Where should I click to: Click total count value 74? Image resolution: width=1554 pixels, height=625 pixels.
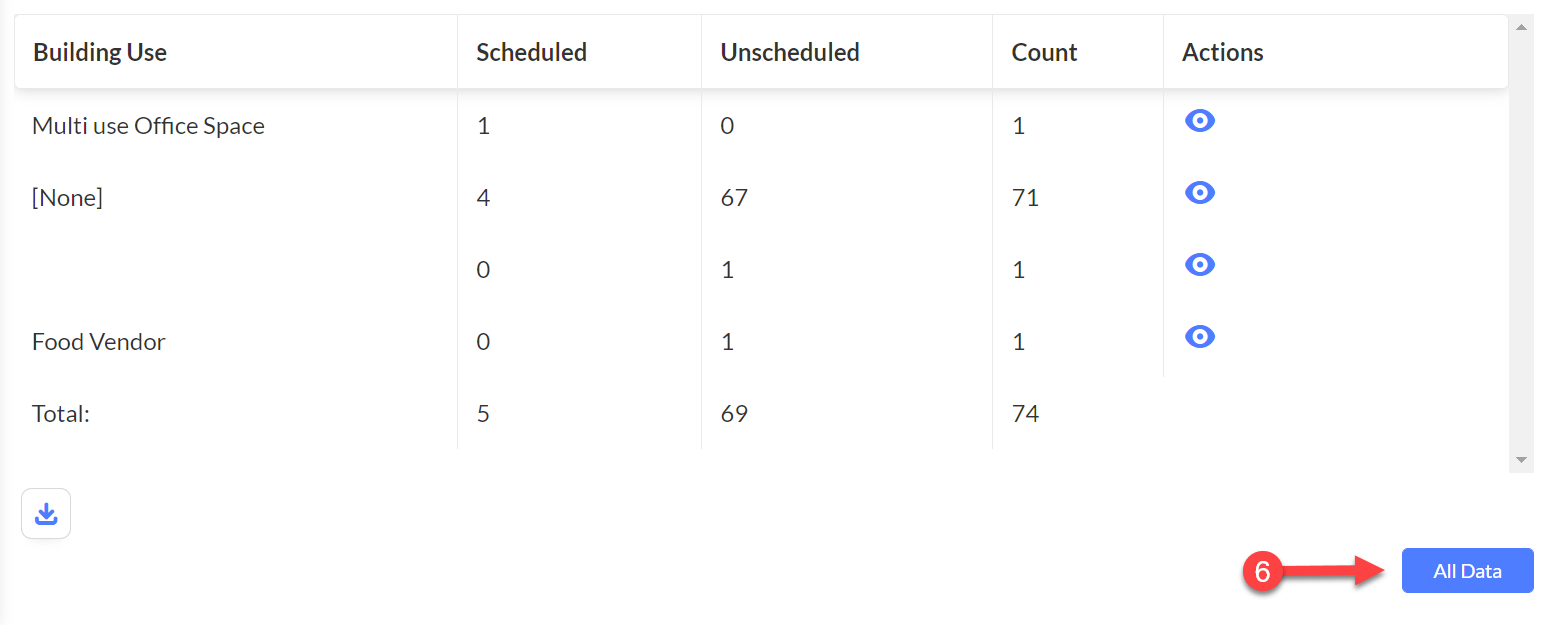point(1025,414)
